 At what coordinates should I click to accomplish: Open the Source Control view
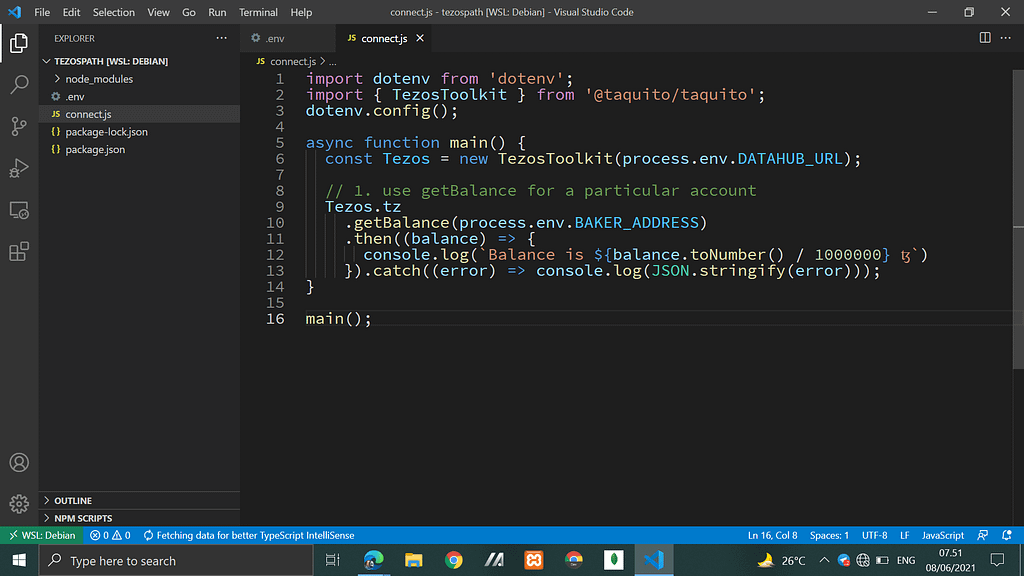[19, 126]
